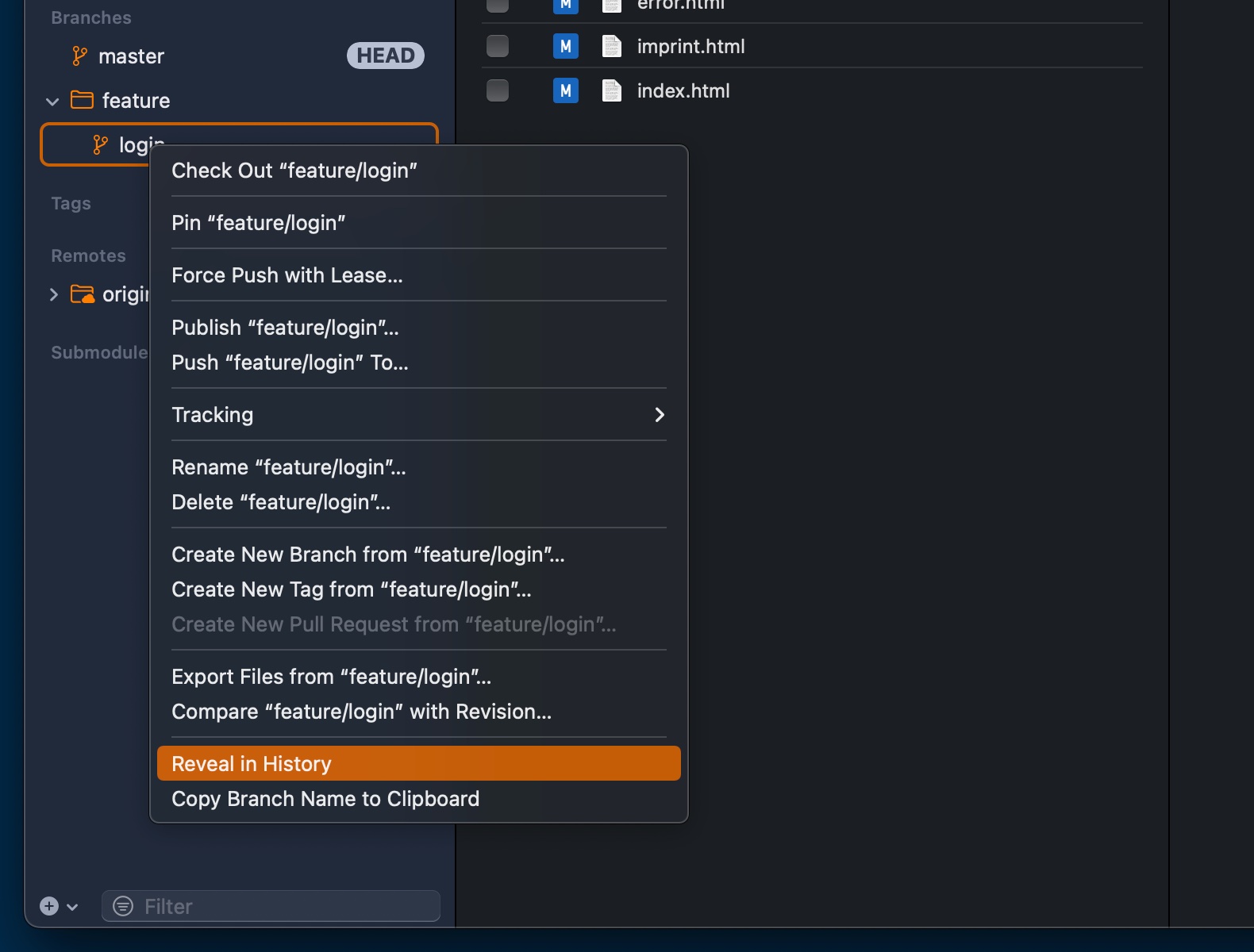Click the add plus icon at bottom
Image resolution: width=1254 pixels, height=952 pixels.
coord(49,906)
